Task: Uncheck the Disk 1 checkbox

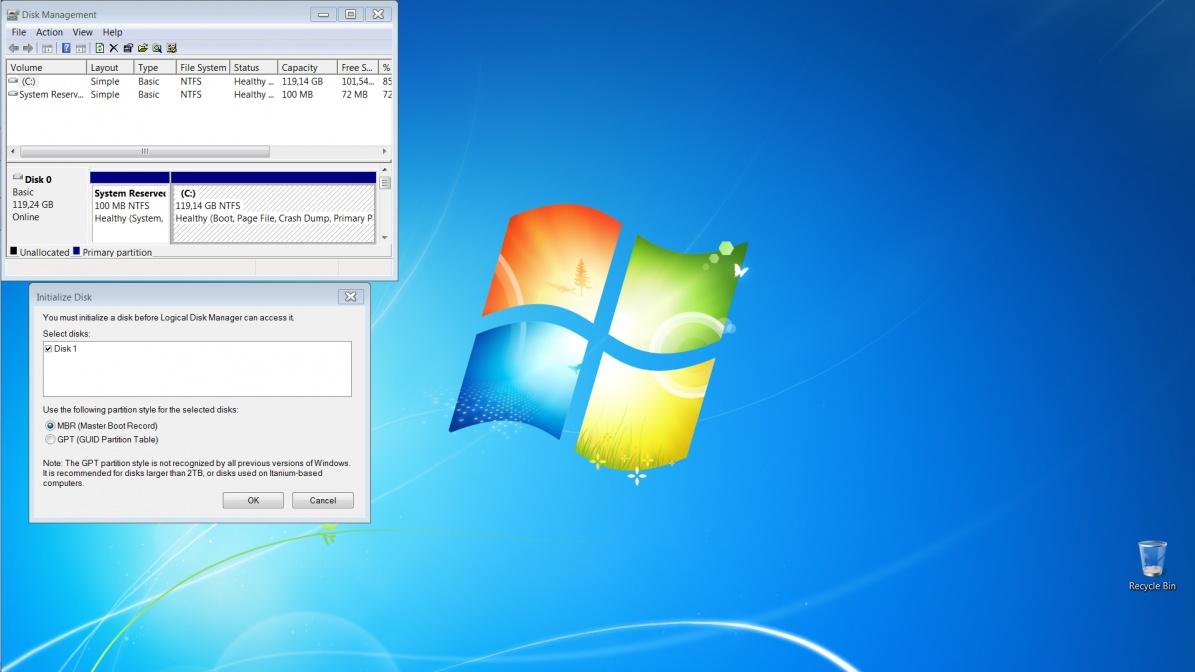Action: pos(48,349)
